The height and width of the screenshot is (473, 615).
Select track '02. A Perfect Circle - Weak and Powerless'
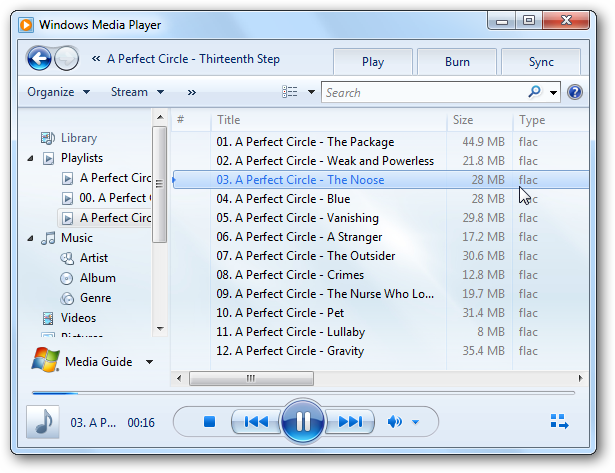click(380, 161)
